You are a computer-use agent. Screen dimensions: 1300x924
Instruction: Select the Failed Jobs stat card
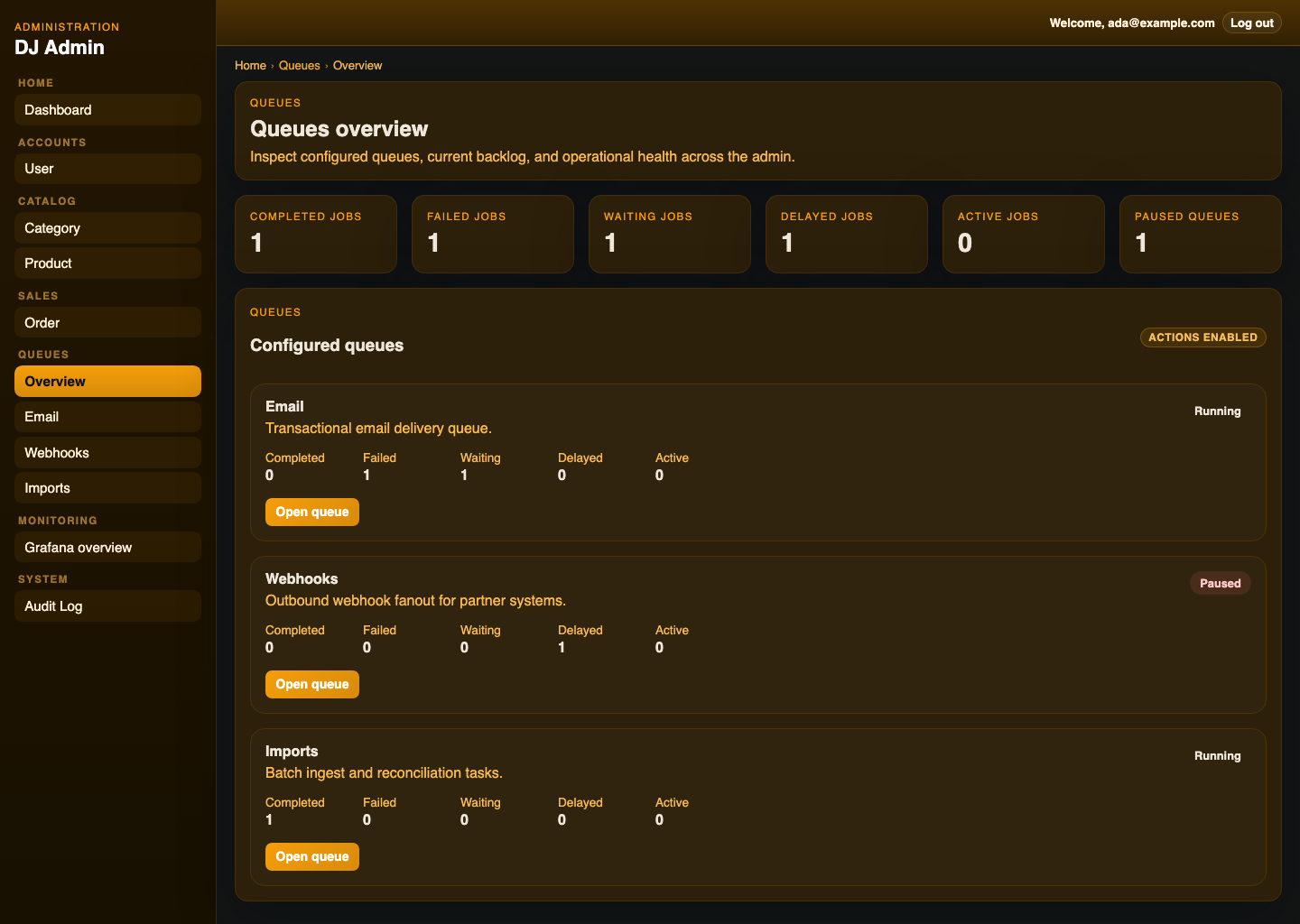[492, 234]
